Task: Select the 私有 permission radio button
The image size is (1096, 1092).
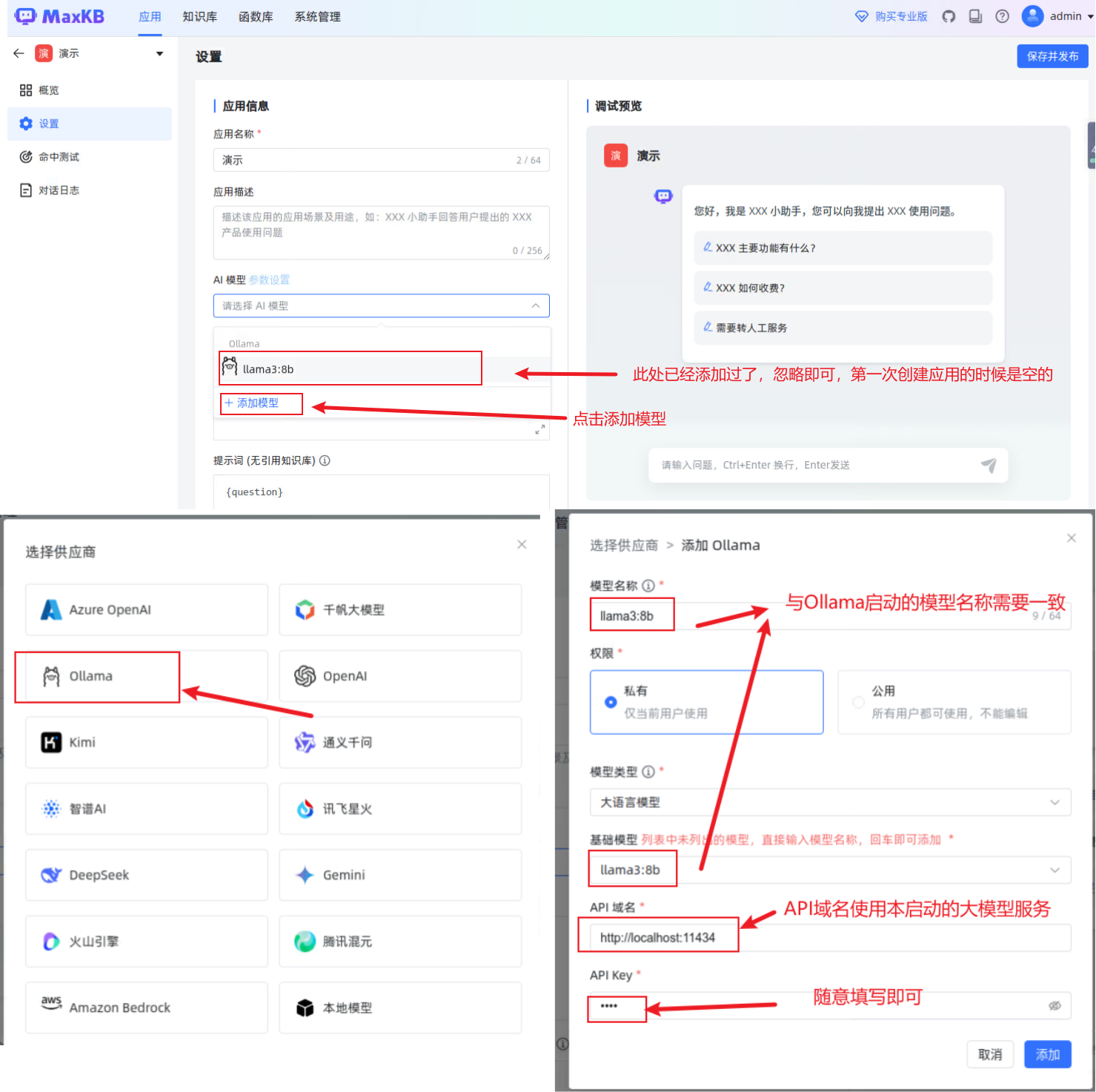Action: point(611,702)
